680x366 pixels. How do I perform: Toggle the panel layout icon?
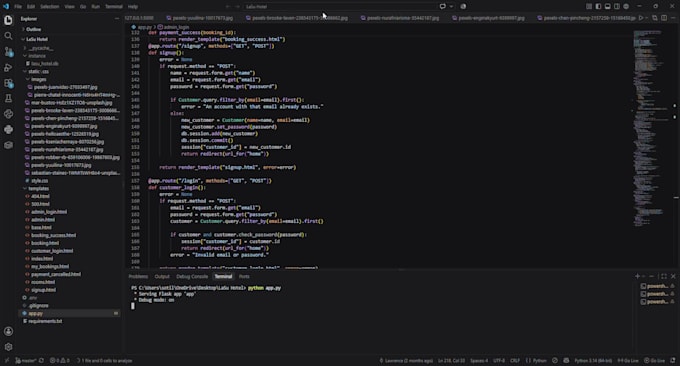pyautogui.click(x=608, y=7)
